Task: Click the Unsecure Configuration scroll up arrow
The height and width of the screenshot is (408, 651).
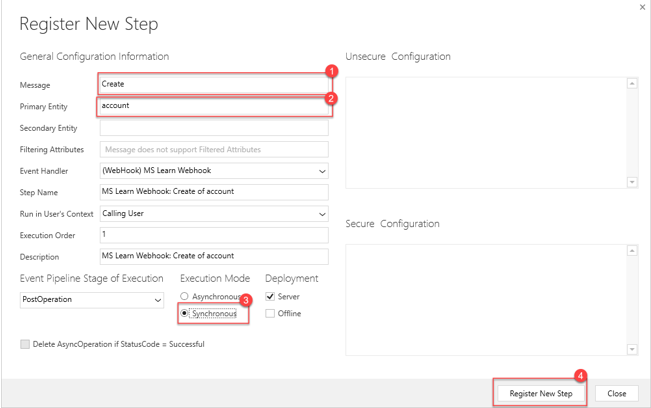Action: 632,84
